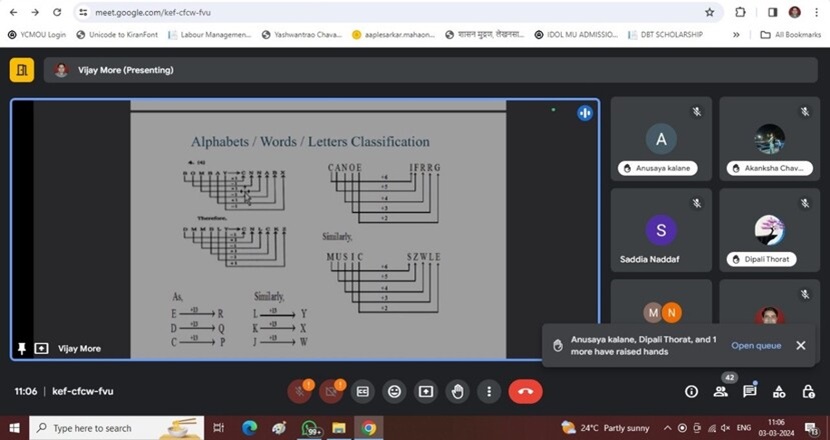830x440 pixels.
Task: Open Labour Management bookmark
Action: (x=210, y=34)
